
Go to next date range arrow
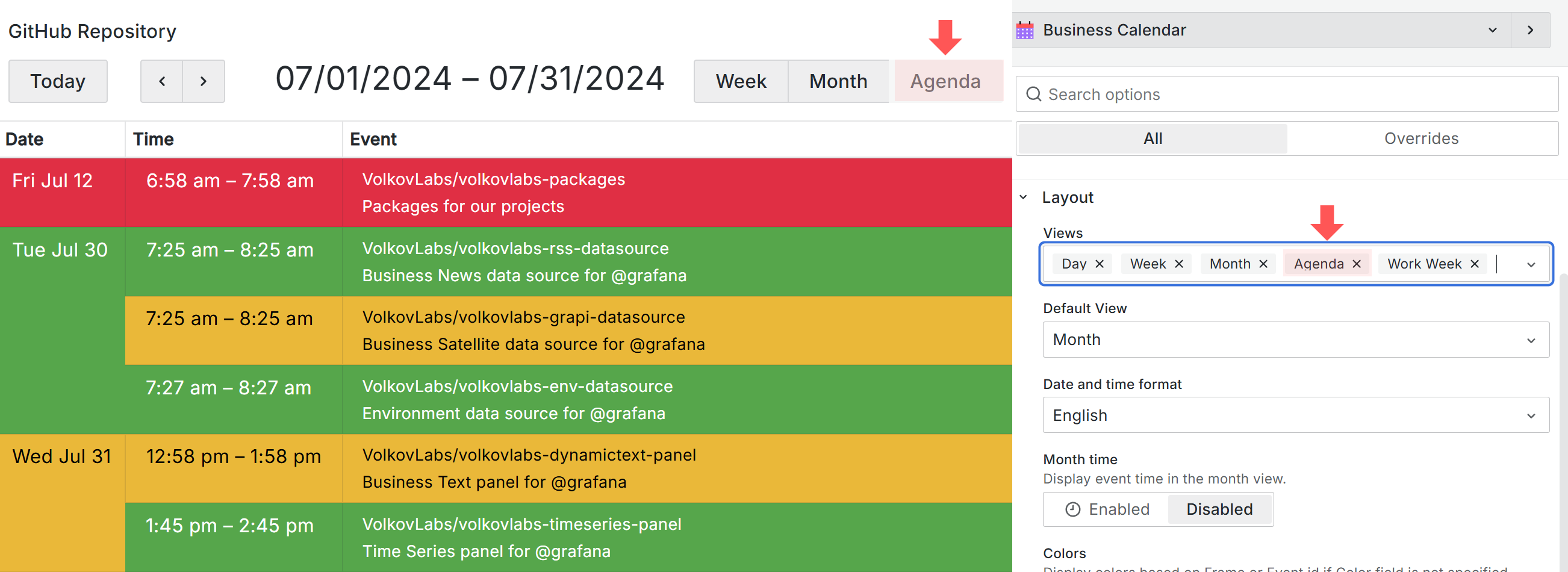[204, 81]
